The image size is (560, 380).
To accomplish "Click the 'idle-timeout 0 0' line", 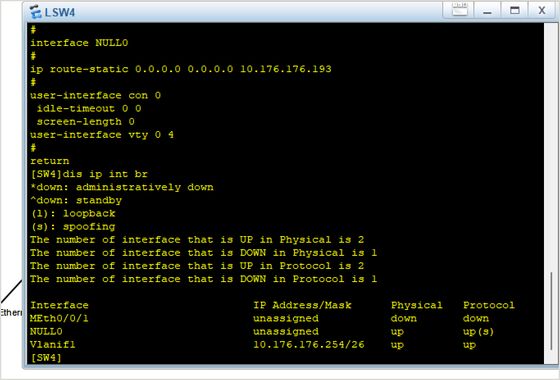I will coord(89,109).
